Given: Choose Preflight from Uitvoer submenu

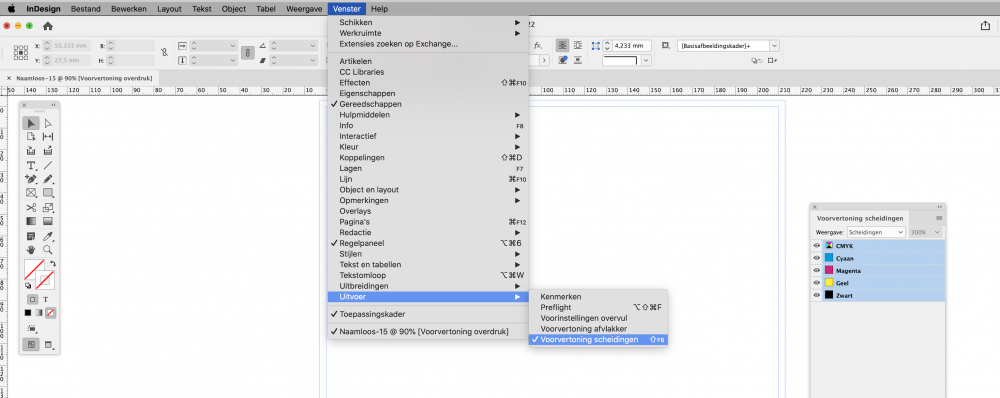Looking at the screenshot, I should [598, 307].
